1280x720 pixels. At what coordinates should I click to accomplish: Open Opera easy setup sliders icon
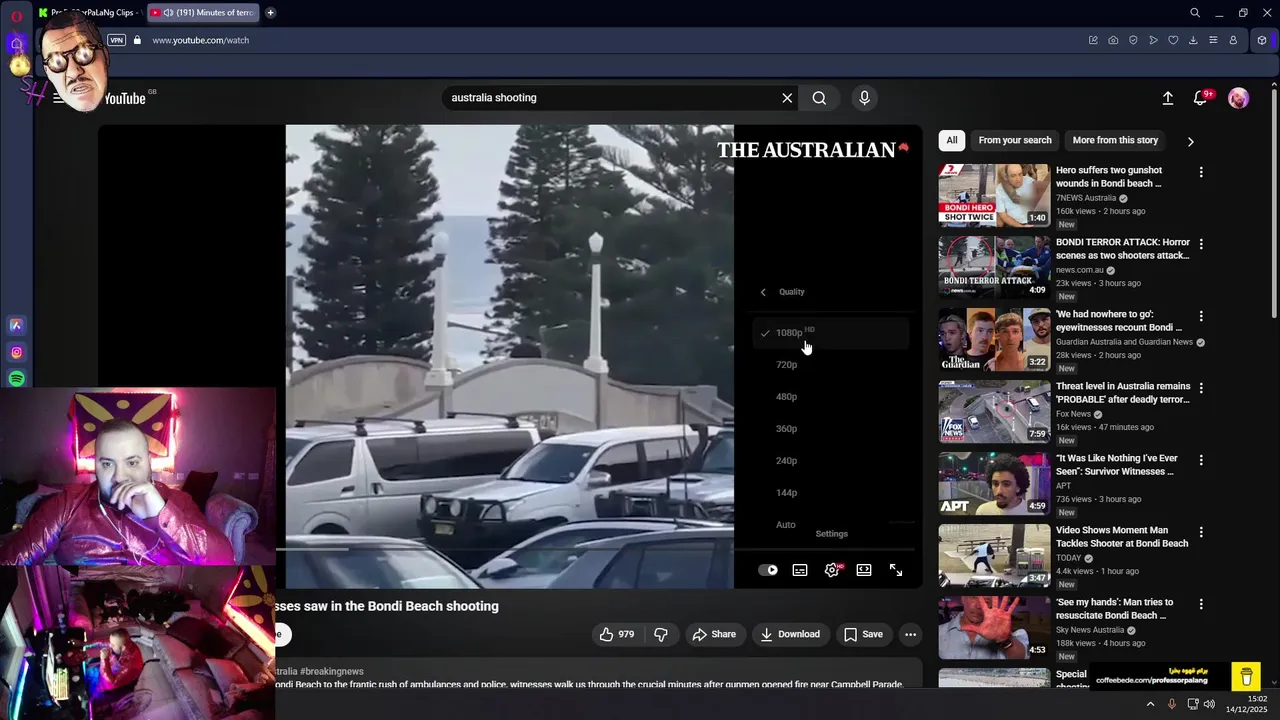1213,40
